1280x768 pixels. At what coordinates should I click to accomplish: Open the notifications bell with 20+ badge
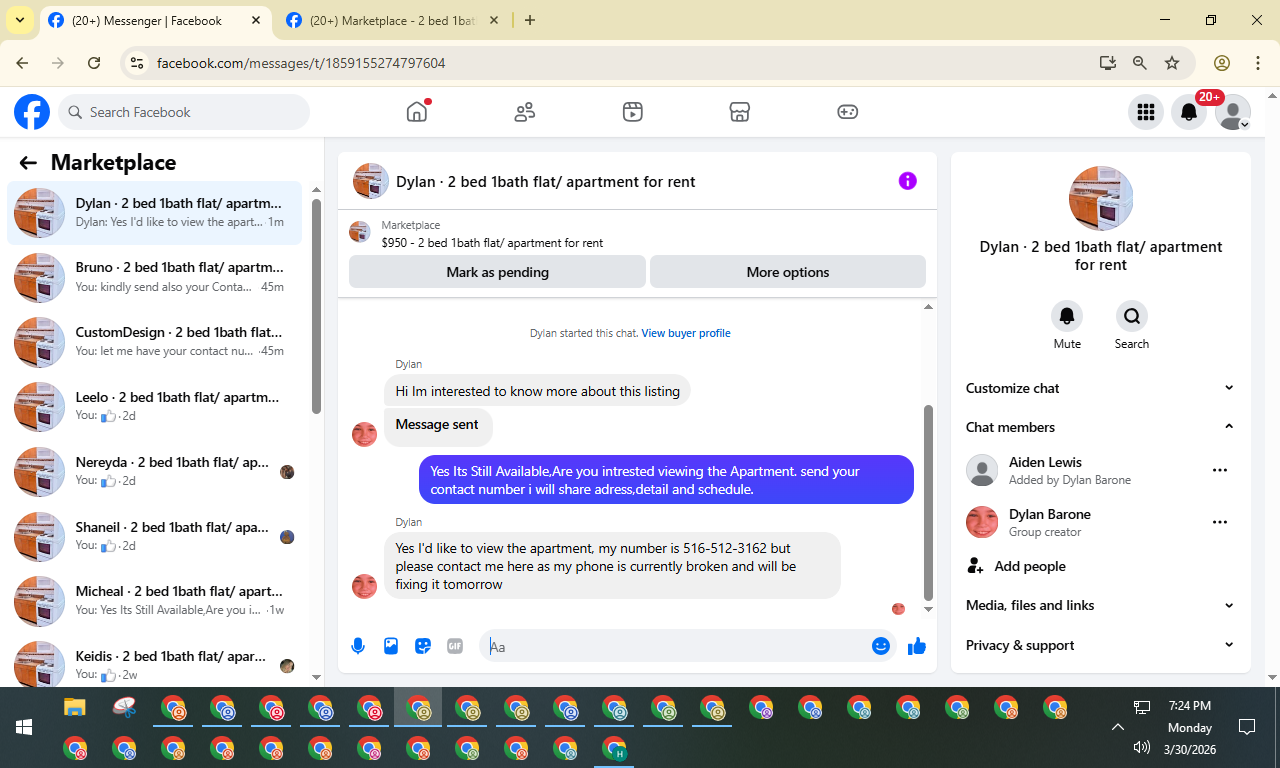tap(1189, 112)
